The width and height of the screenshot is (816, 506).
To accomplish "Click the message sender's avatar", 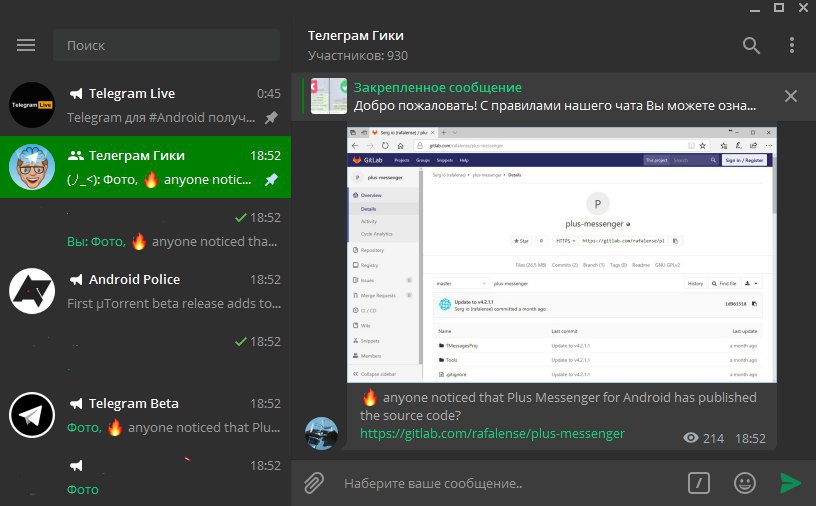I will pyautogui.click(x=321, y=433).
